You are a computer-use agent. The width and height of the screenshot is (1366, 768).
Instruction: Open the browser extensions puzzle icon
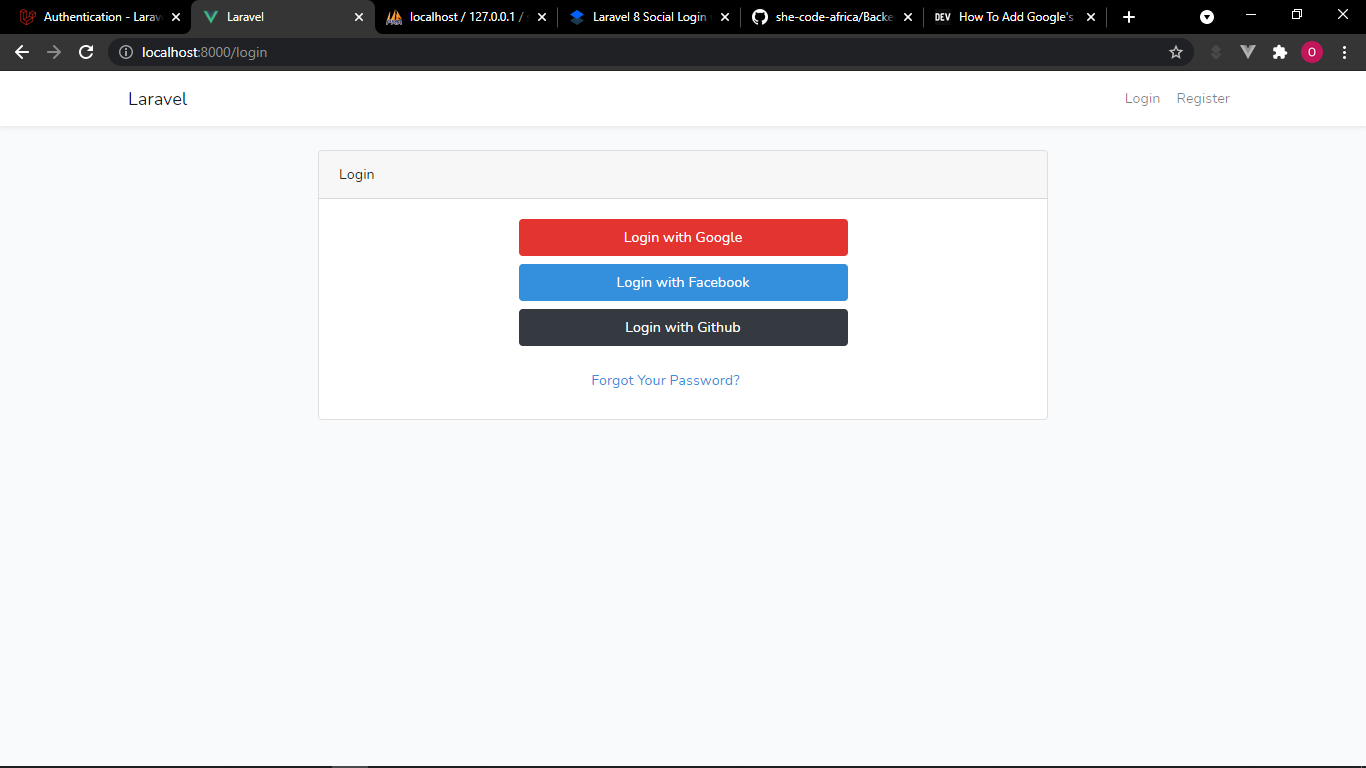point(1280,52)
